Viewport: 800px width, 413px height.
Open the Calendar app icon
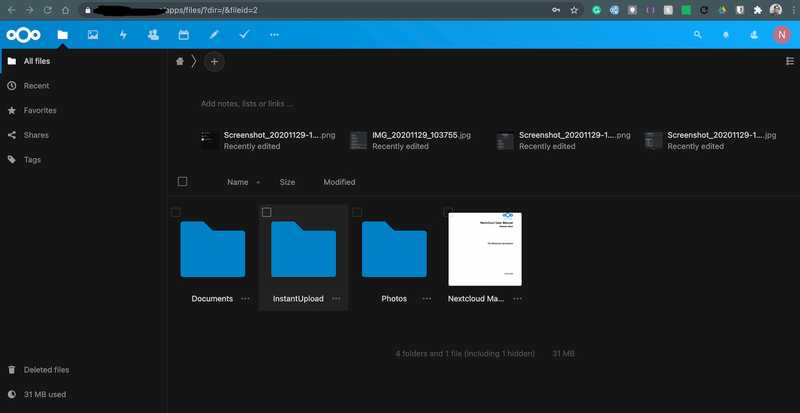[183, 34]
